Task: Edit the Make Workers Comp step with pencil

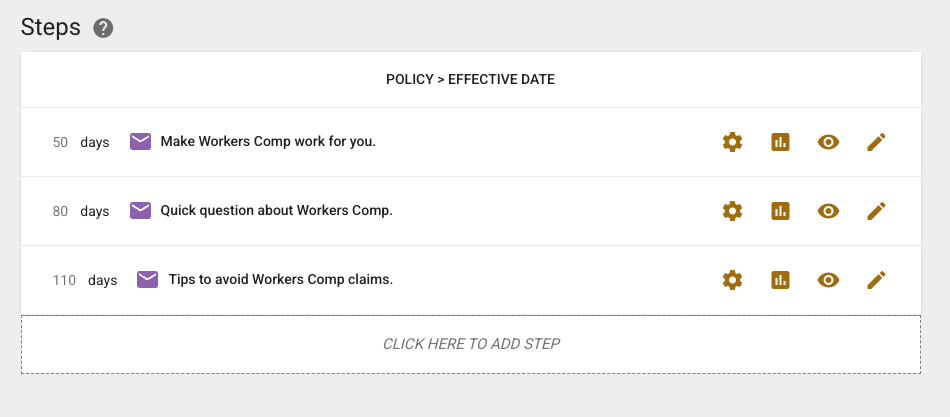Action: pos(876,142)
